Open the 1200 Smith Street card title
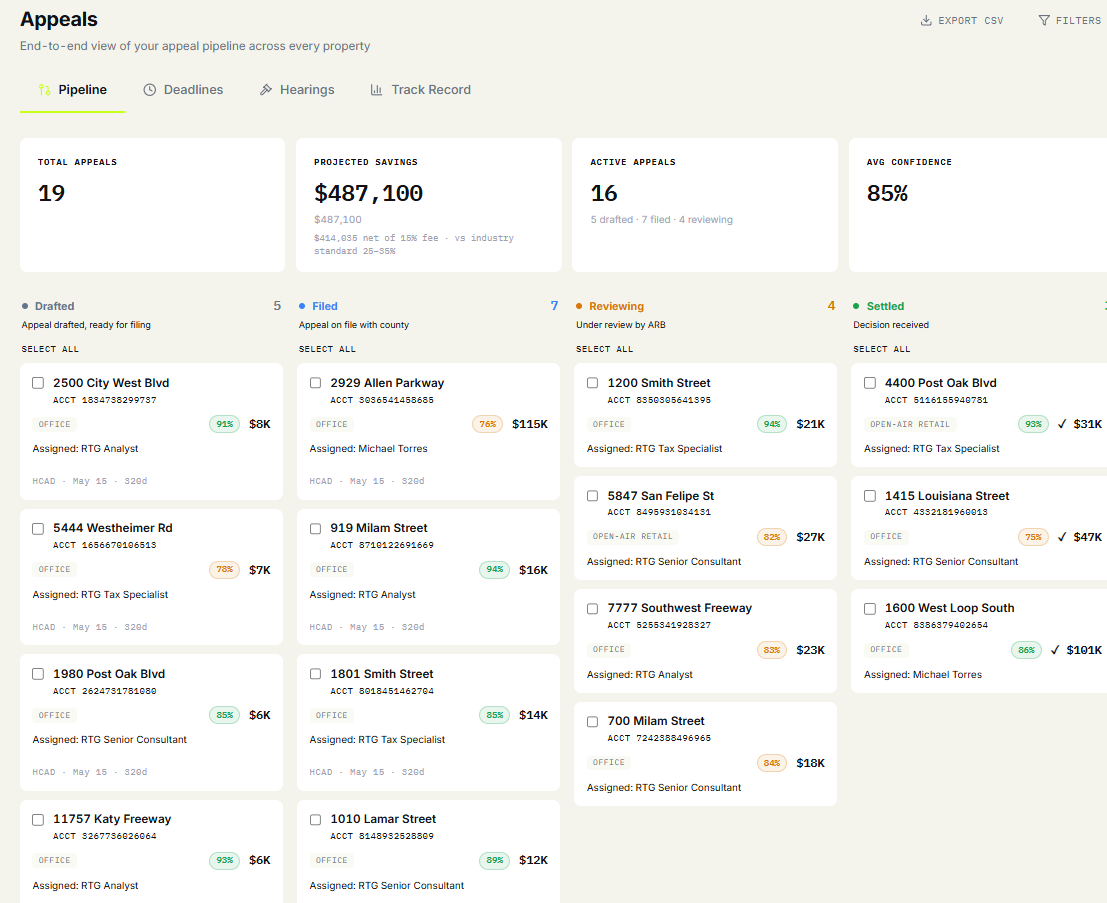Viewport: 1107px width, 903px height. [659, 383]
